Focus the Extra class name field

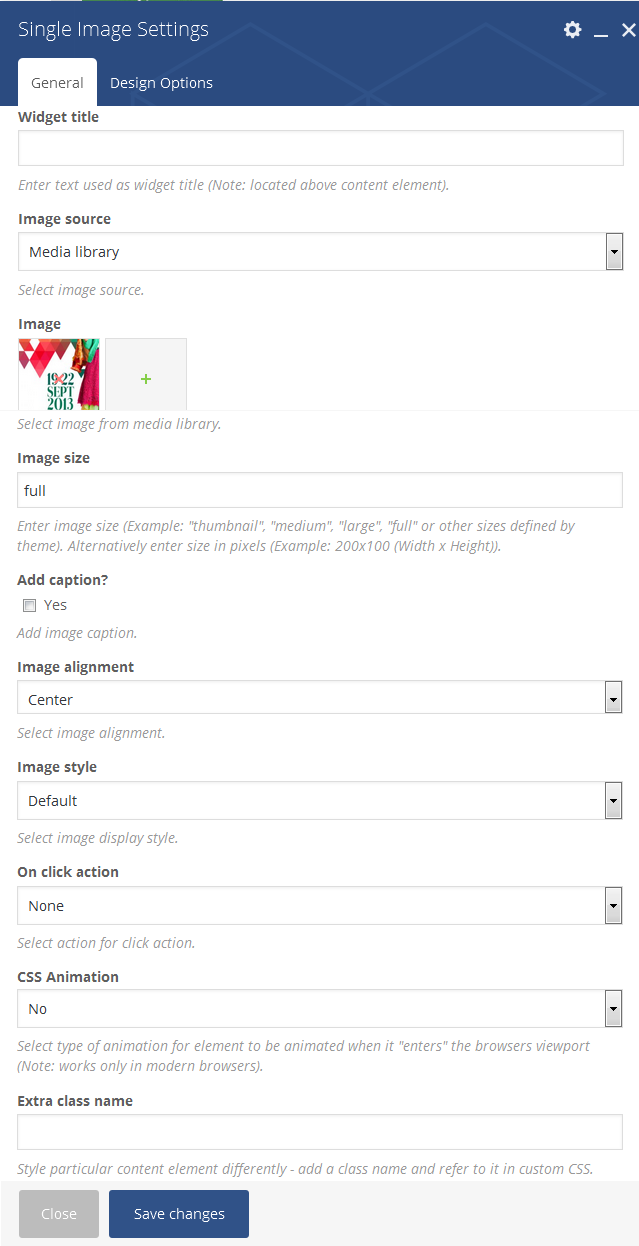click(x=320, y=1132)
